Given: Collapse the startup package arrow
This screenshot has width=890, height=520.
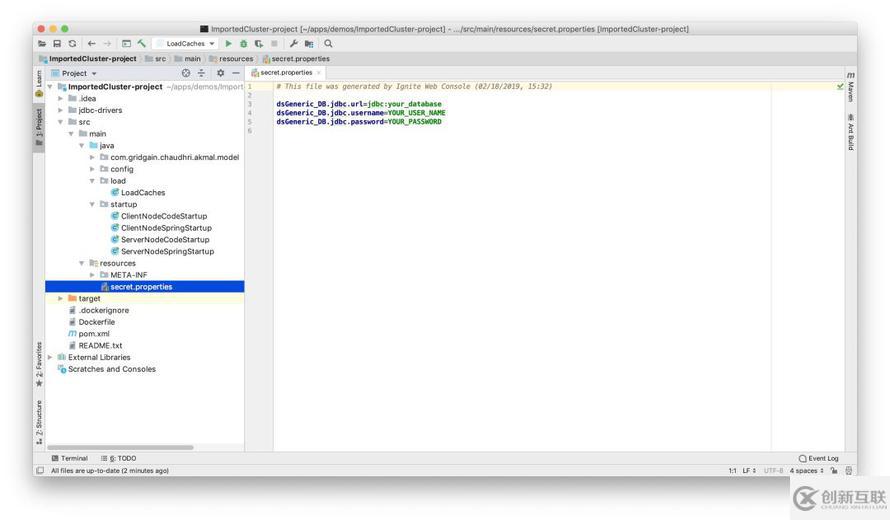Looking at the screenshot, I should coord(93,204).
